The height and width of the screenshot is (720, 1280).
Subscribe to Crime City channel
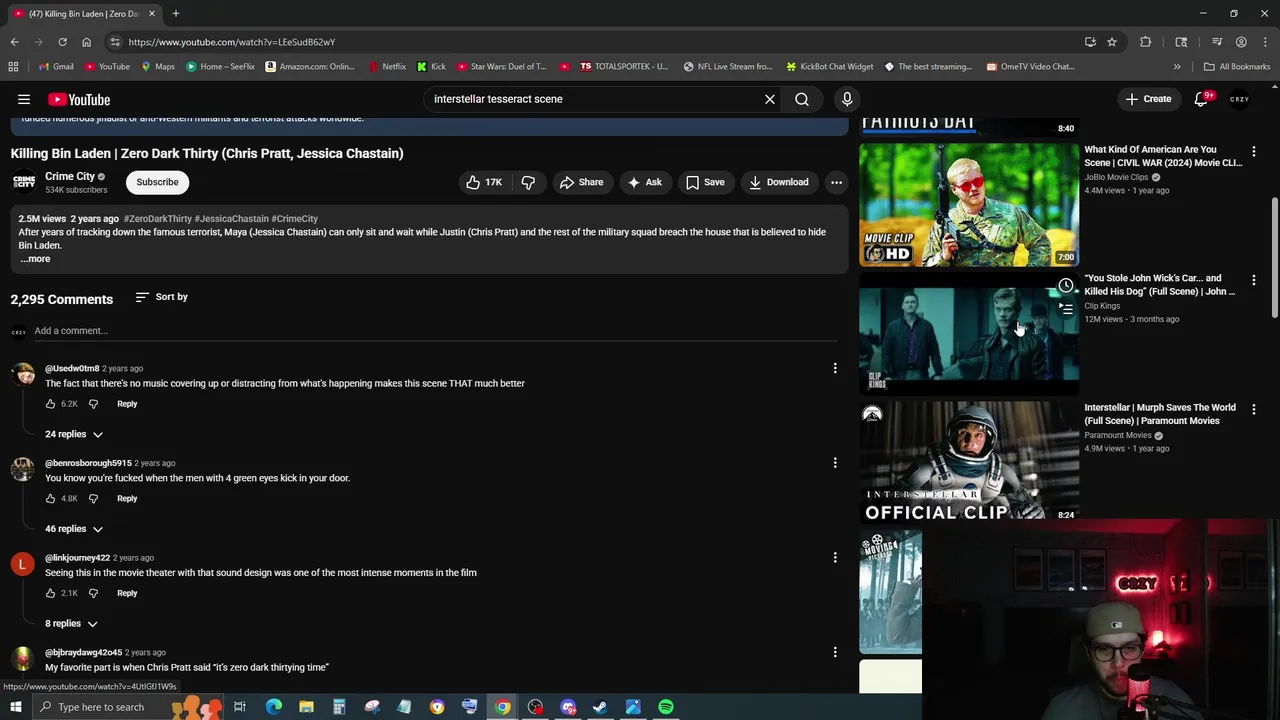coord(157,182)
